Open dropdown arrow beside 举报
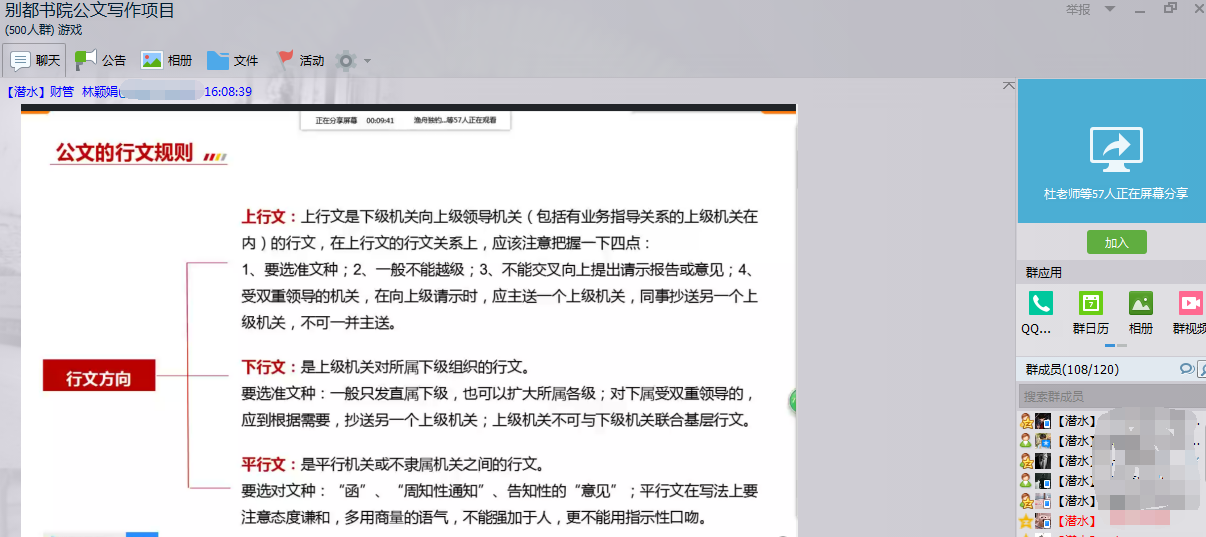 [x=1109, y=10]
